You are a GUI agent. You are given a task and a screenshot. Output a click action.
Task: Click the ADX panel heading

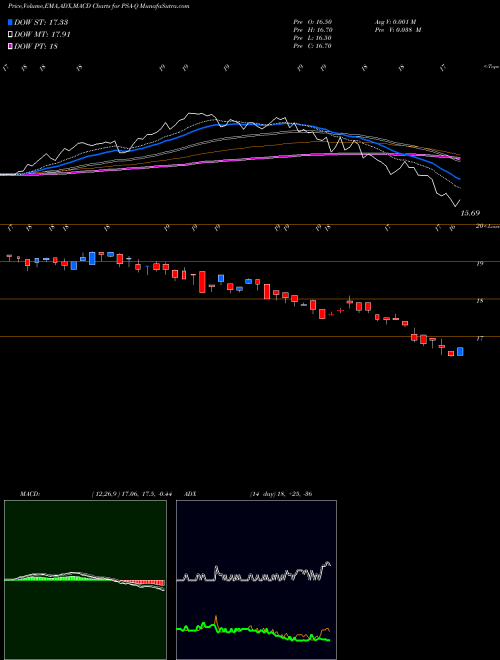click(191, 494)
